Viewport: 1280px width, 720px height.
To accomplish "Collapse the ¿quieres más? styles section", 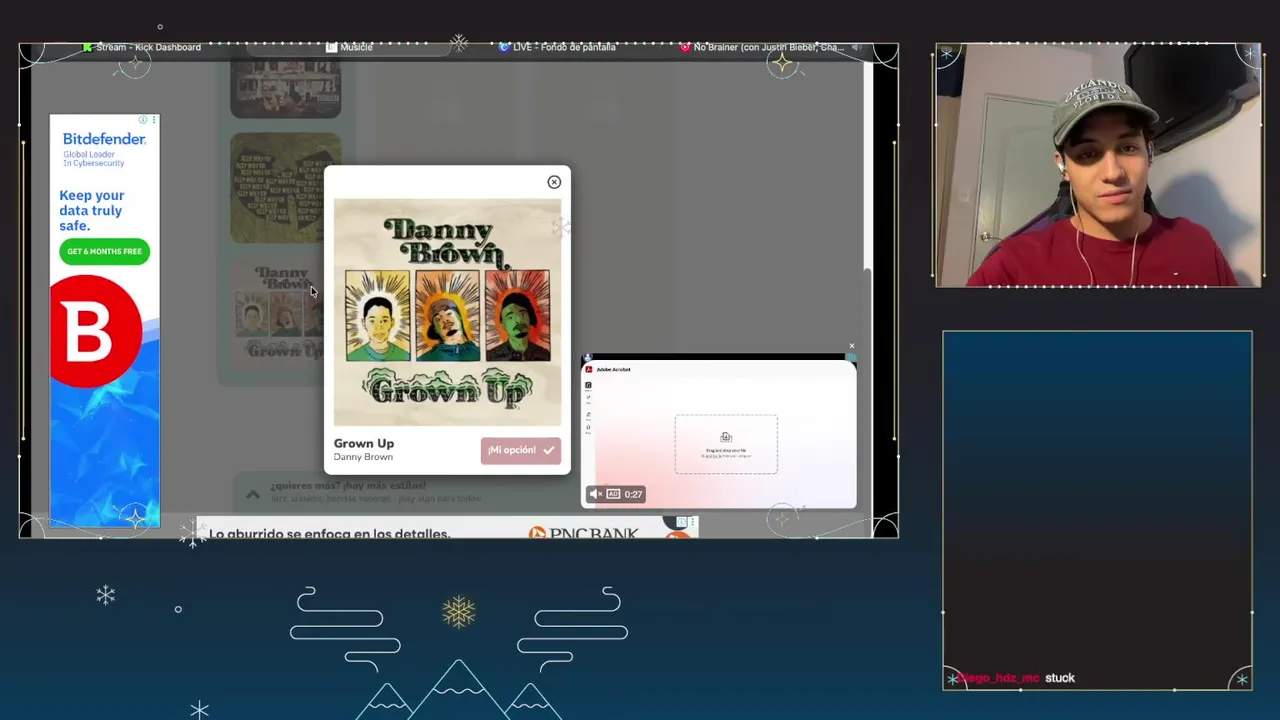I will point(253,494).
